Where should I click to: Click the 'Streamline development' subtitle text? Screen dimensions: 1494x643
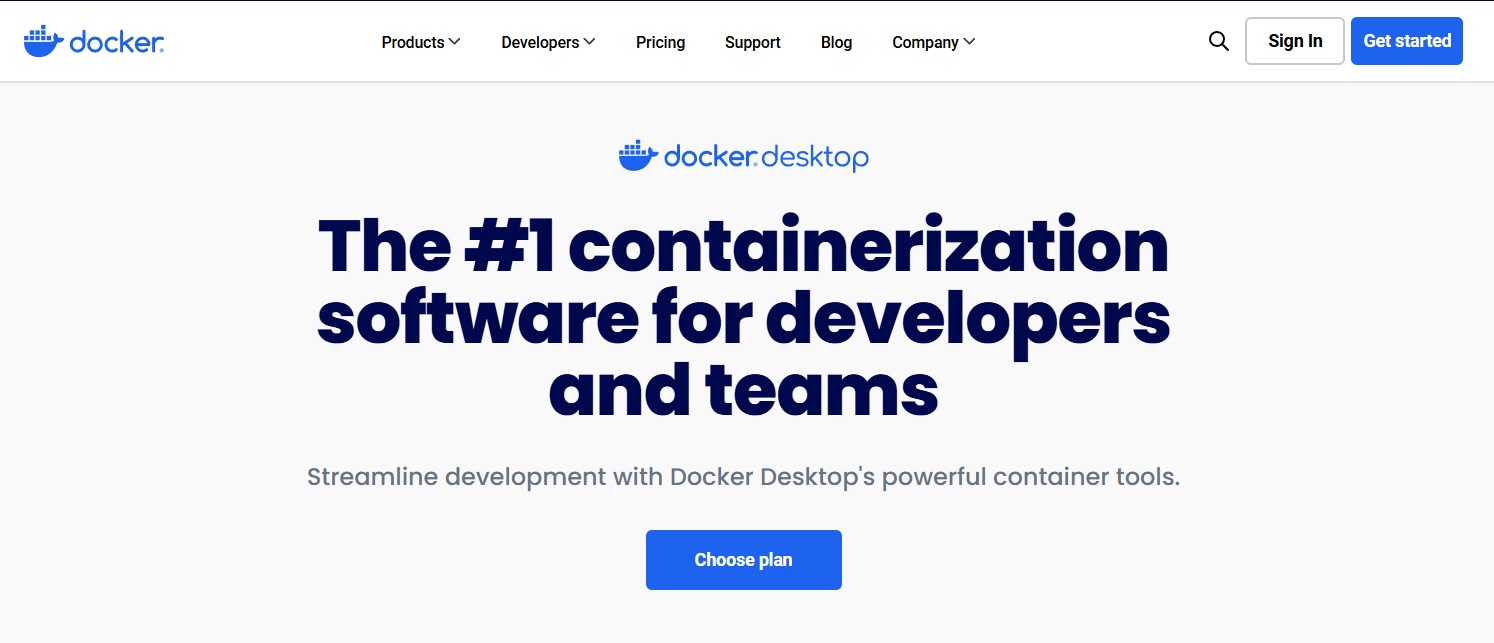point(743,477)
